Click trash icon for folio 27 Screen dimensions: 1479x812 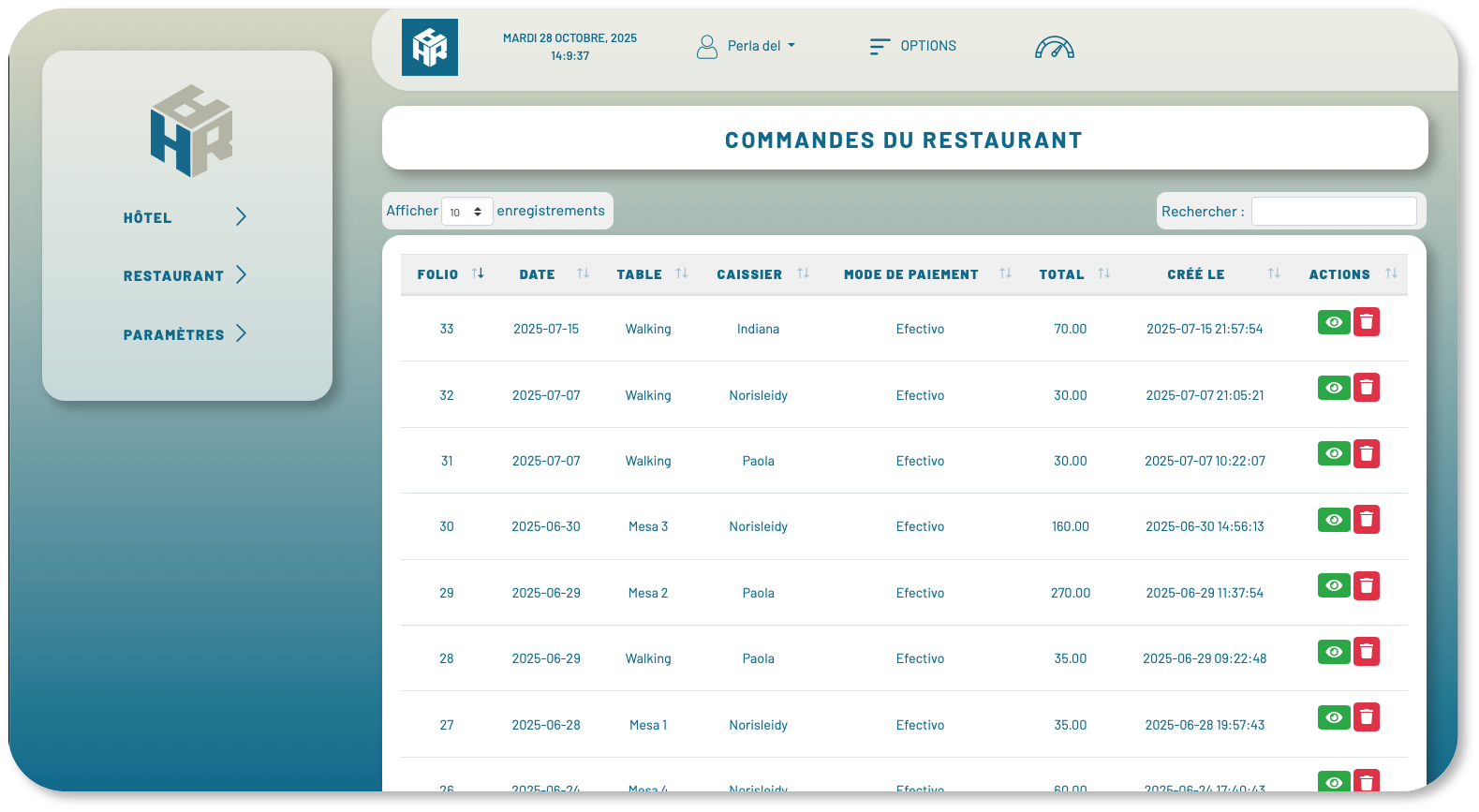point(1367,717)
